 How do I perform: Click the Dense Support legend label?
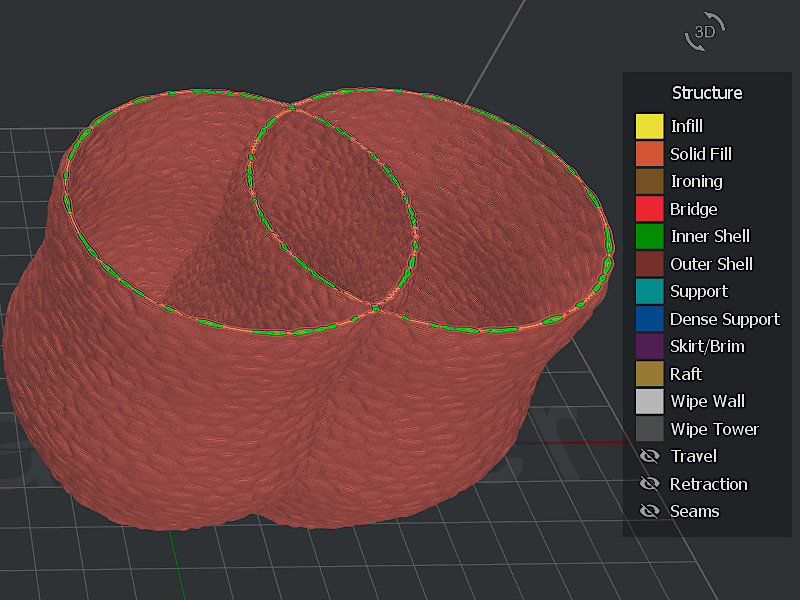pos(725,319)
